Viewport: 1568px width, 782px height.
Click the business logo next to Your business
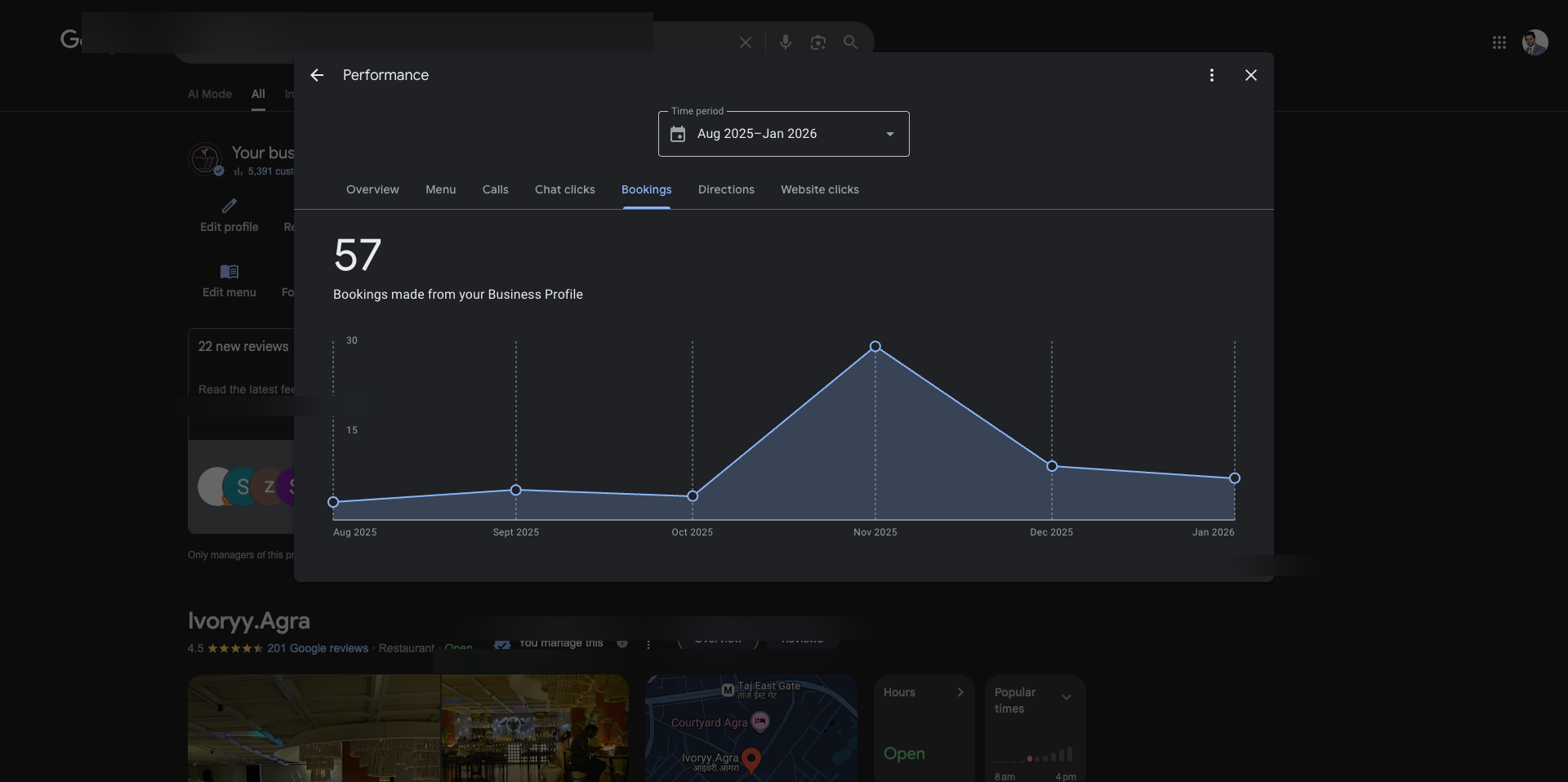(205, 159)
